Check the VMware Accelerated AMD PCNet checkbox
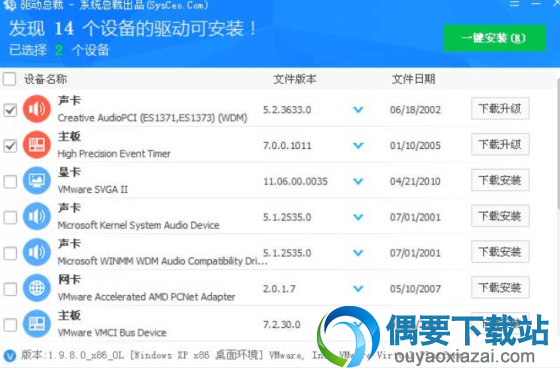Viewport: 560px width, 368px height. tap(10, 289)
